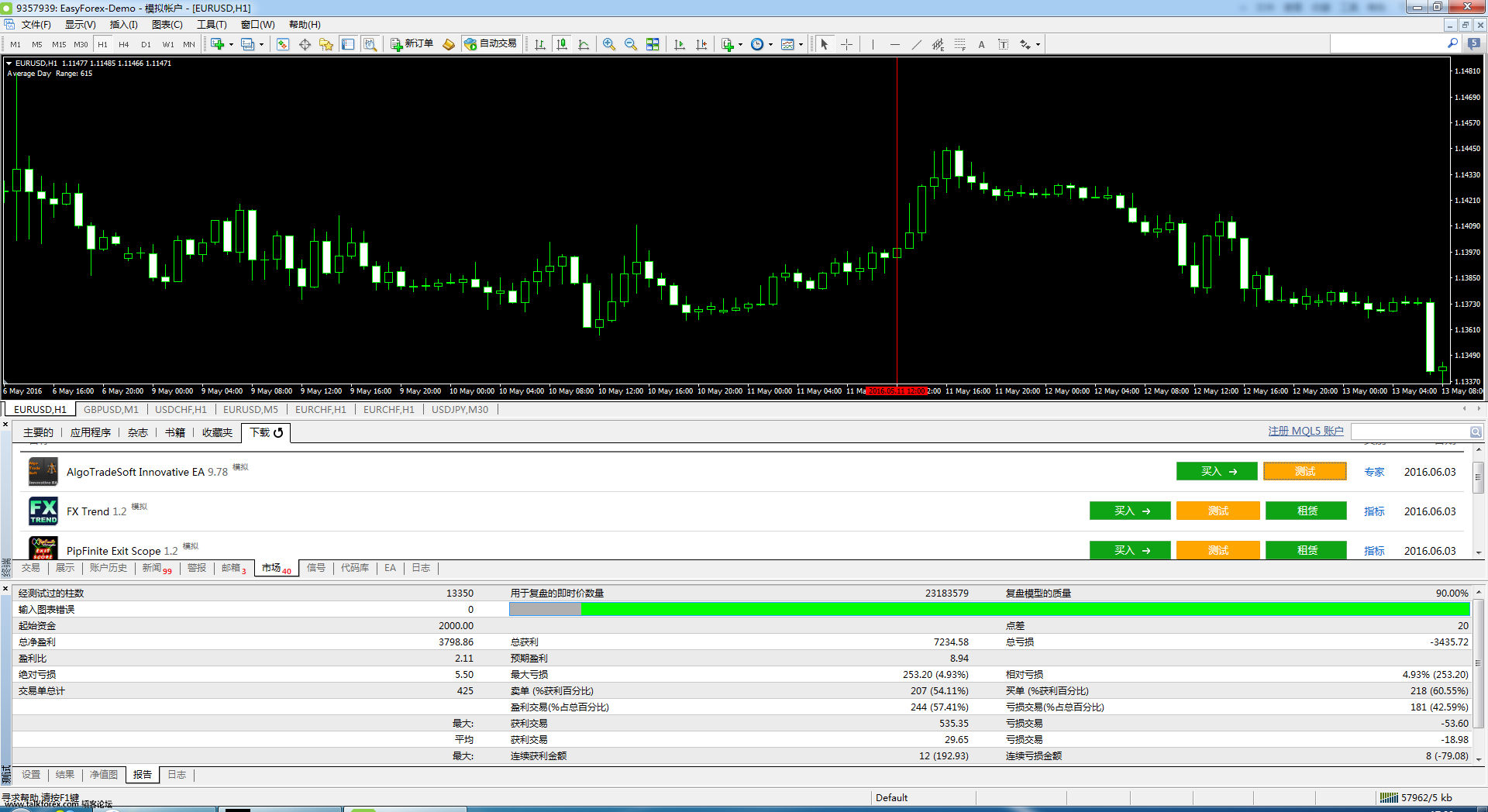Open the 注册 MQL5 账户 link
This screenshot has width=1488, height=812.
[x=1305, y=431]
